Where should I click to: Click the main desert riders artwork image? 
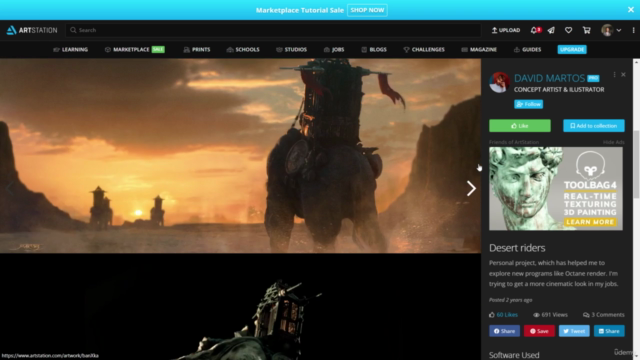[240, 156]
